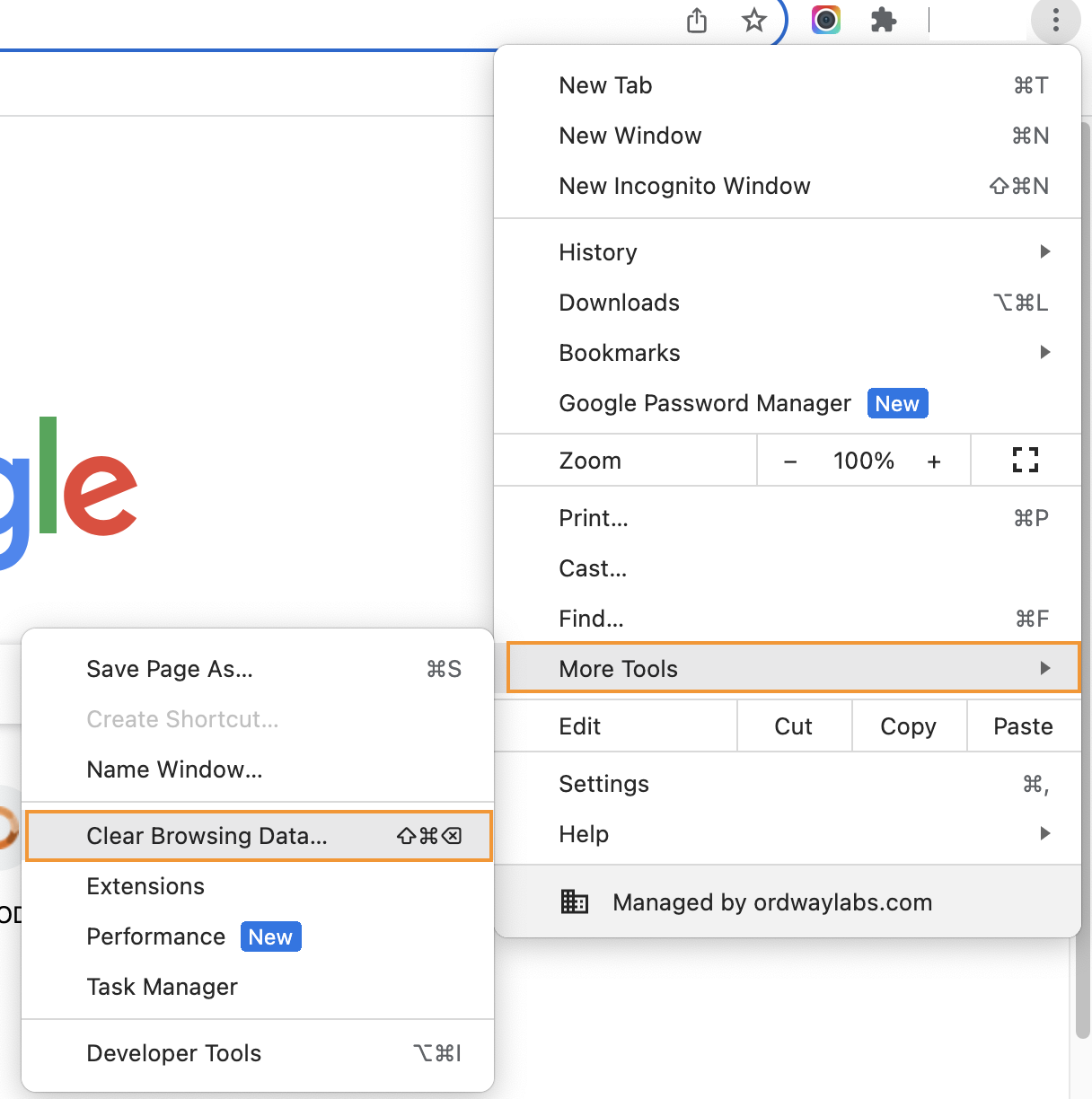Choose Find from the menu

pos(787,619)
